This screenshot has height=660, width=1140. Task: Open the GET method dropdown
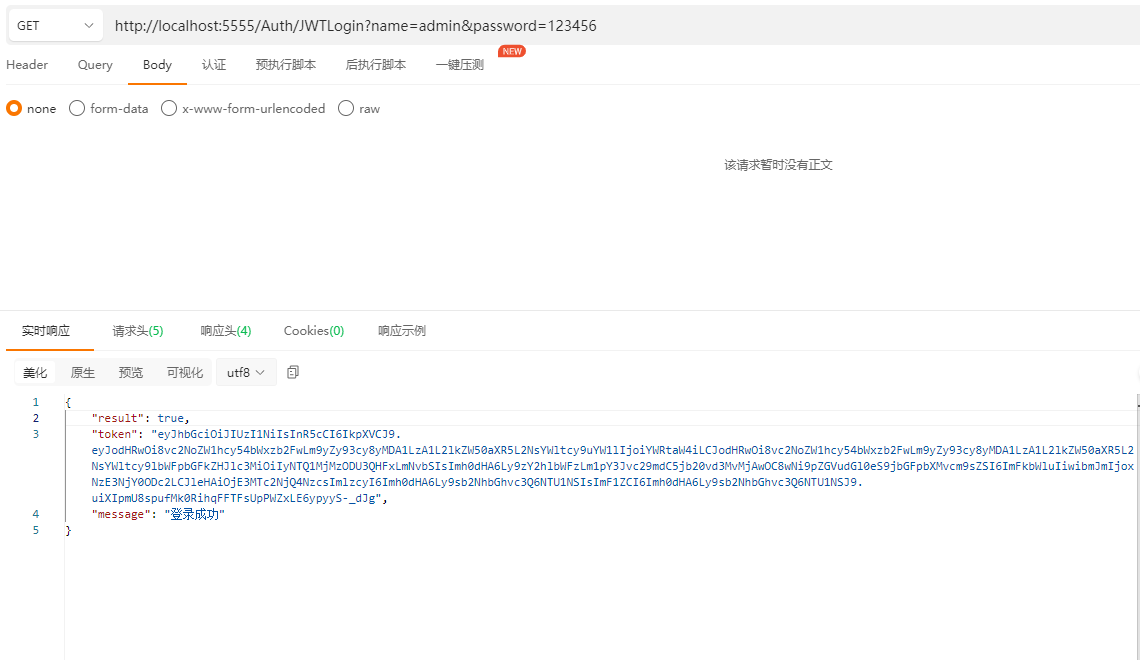coord(56,26)
